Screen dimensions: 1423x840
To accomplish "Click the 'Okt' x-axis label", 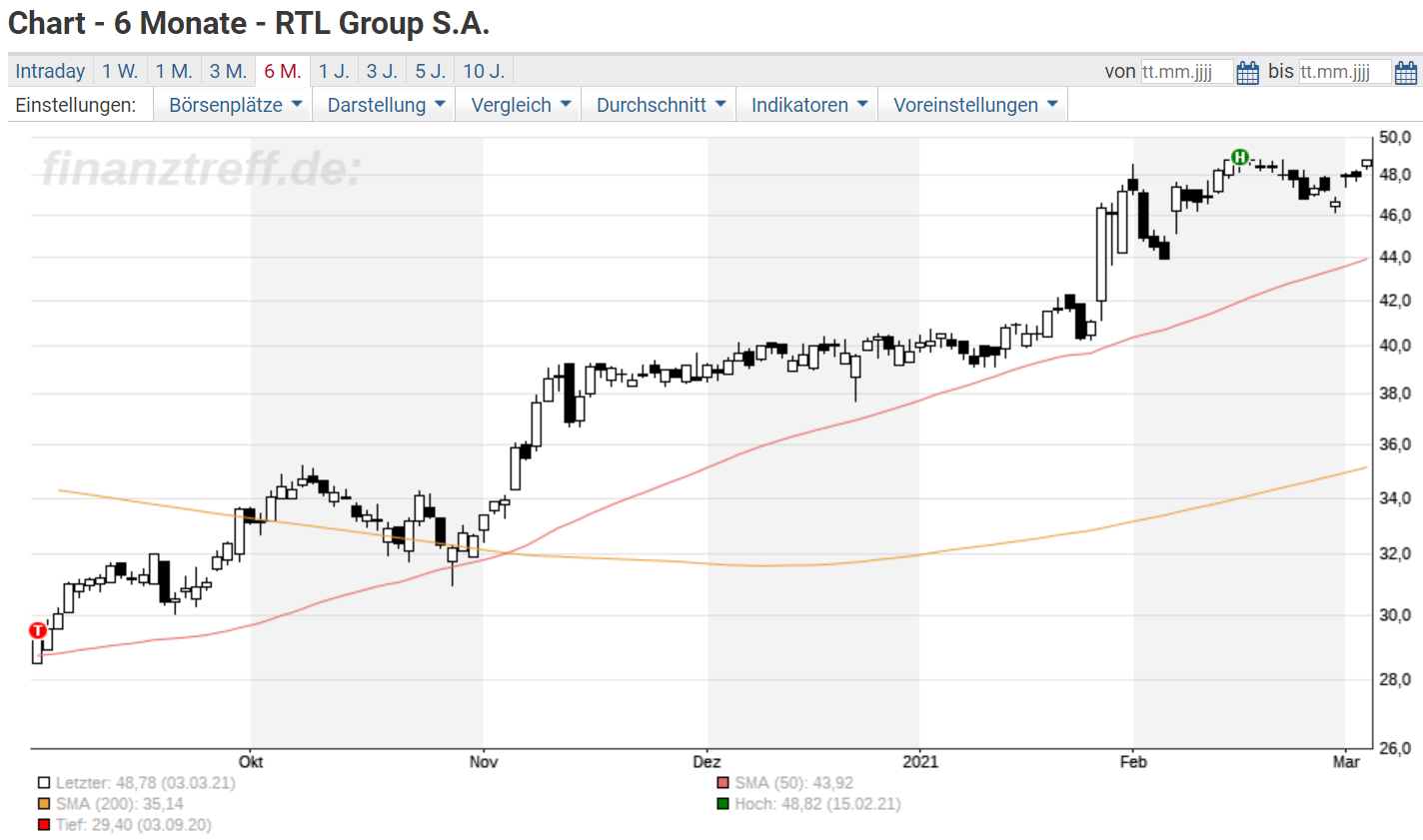I will (x=251, y=762).
